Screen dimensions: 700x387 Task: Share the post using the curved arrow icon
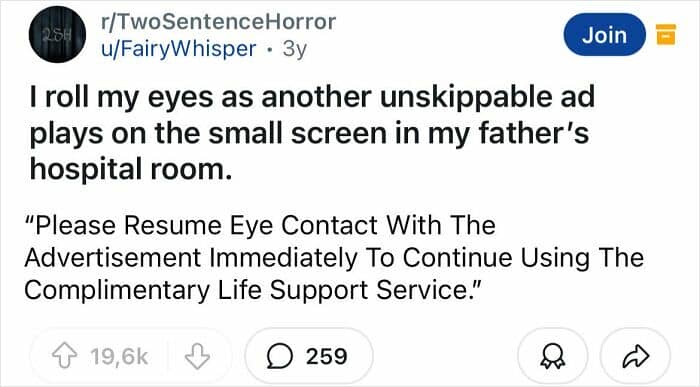(636, 356)
